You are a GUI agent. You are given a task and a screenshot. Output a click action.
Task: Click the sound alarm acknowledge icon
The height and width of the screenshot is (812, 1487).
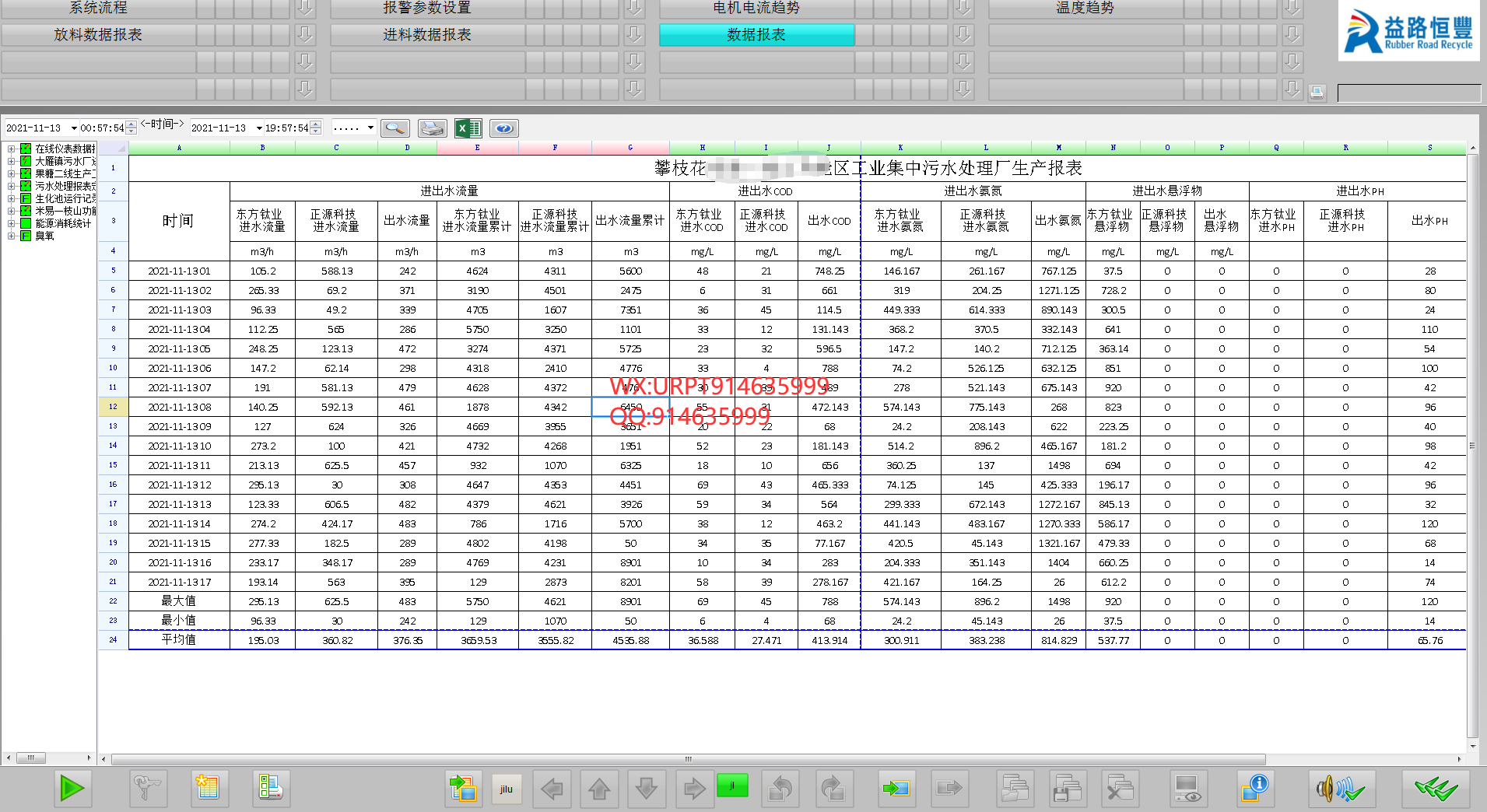pyautogui.click(x=1341, y=789)
